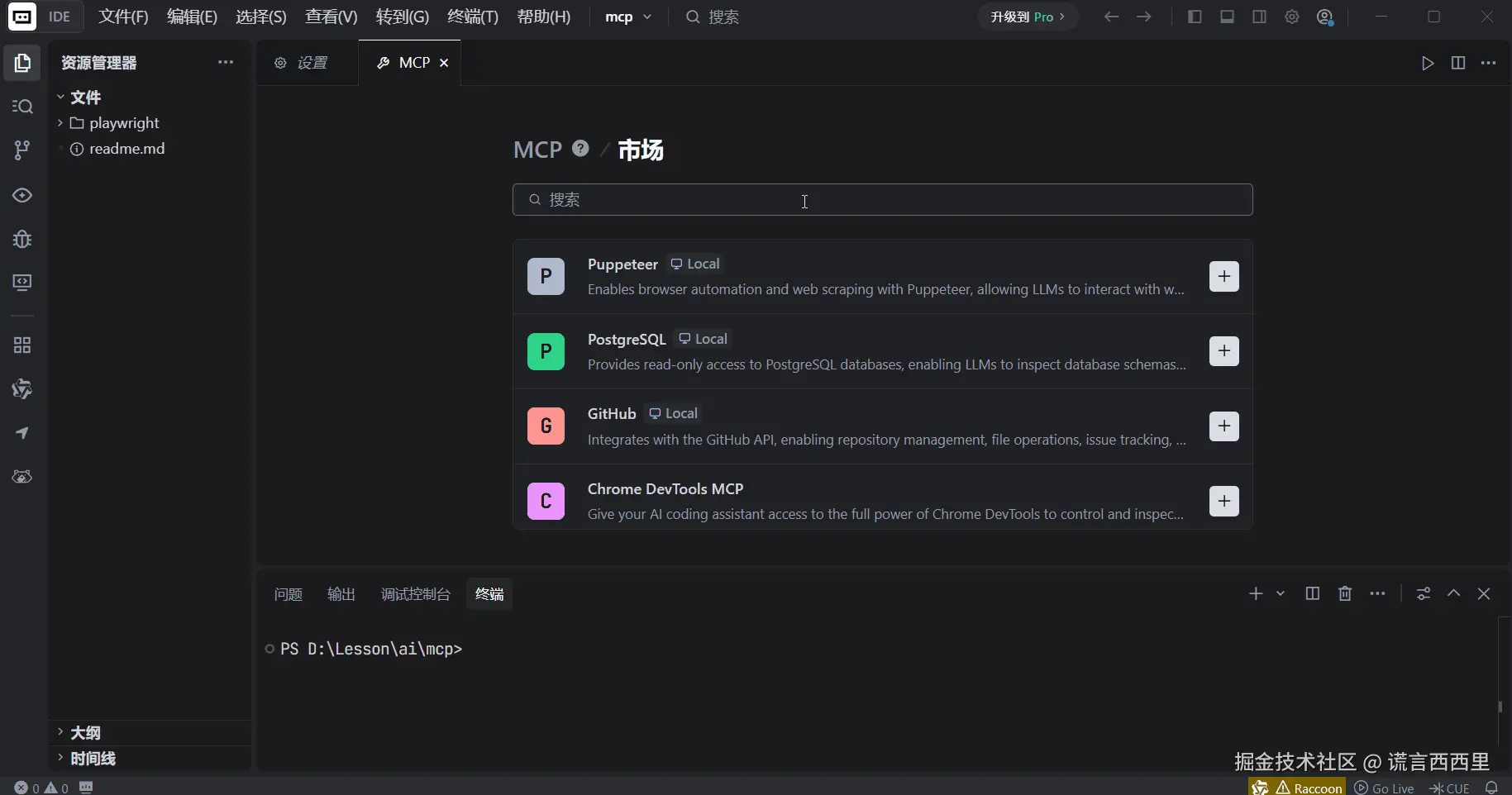The height and width of the screenshot is (795, 1512).
Task: Navigate forward with the right arrow
Action: click(1144, 17)
